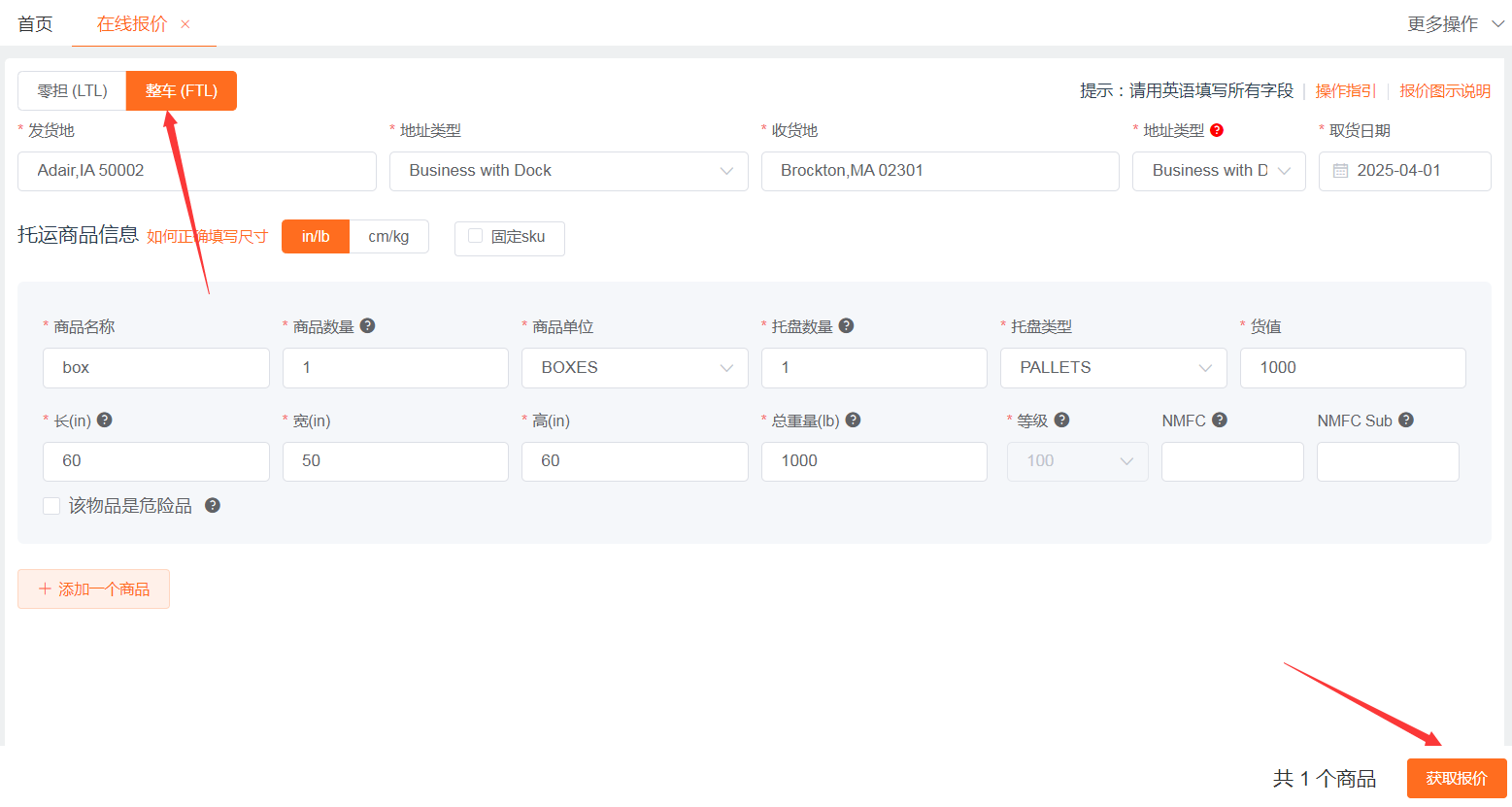Click the 获取报价 button
The width and height of the screenshot is (1512, 807).
1456,779
